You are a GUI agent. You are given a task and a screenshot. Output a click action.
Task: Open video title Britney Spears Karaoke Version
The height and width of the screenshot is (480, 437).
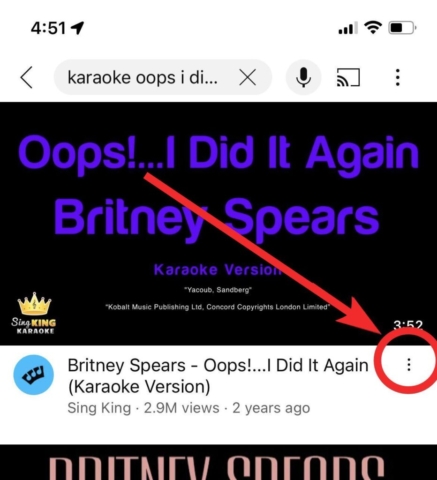tap(218, 376)
